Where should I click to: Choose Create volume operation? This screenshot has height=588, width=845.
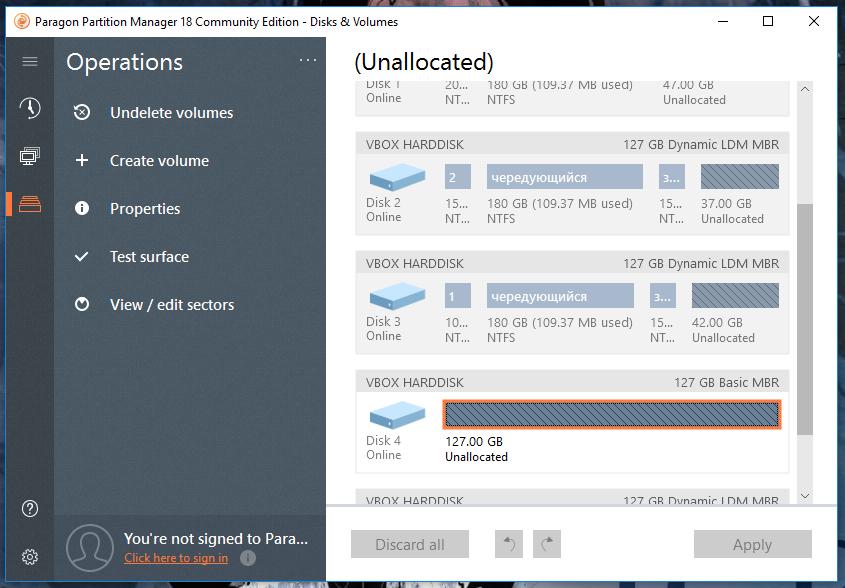160,161
